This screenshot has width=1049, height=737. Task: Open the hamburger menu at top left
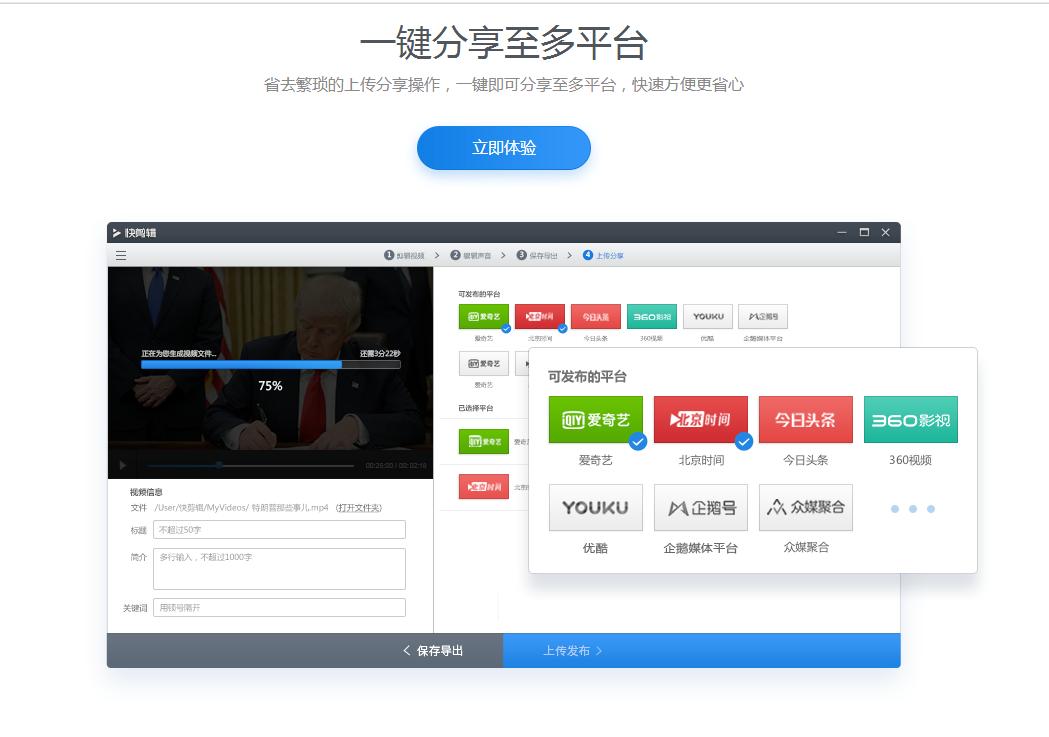pyautogui.click(x=120, y=254)
